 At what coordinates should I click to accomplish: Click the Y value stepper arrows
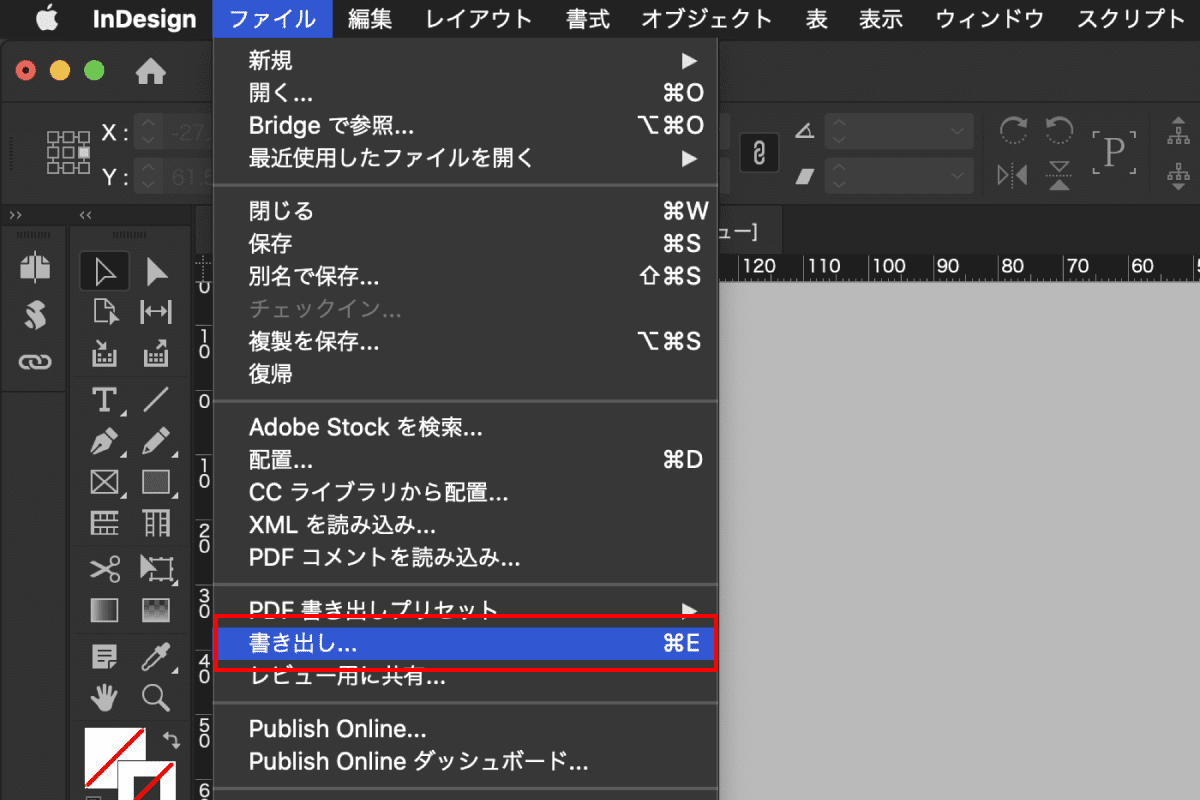click(x=147, y=177)
